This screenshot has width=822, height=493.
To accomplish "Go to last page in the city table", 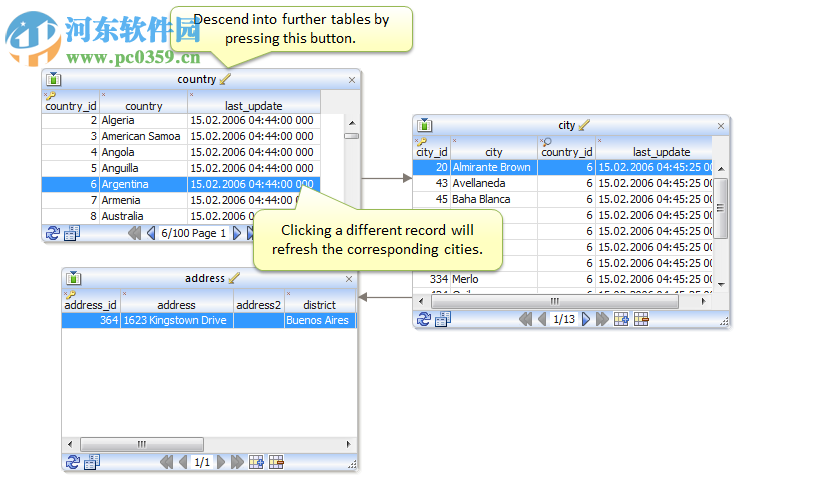I will pos(602,319).
